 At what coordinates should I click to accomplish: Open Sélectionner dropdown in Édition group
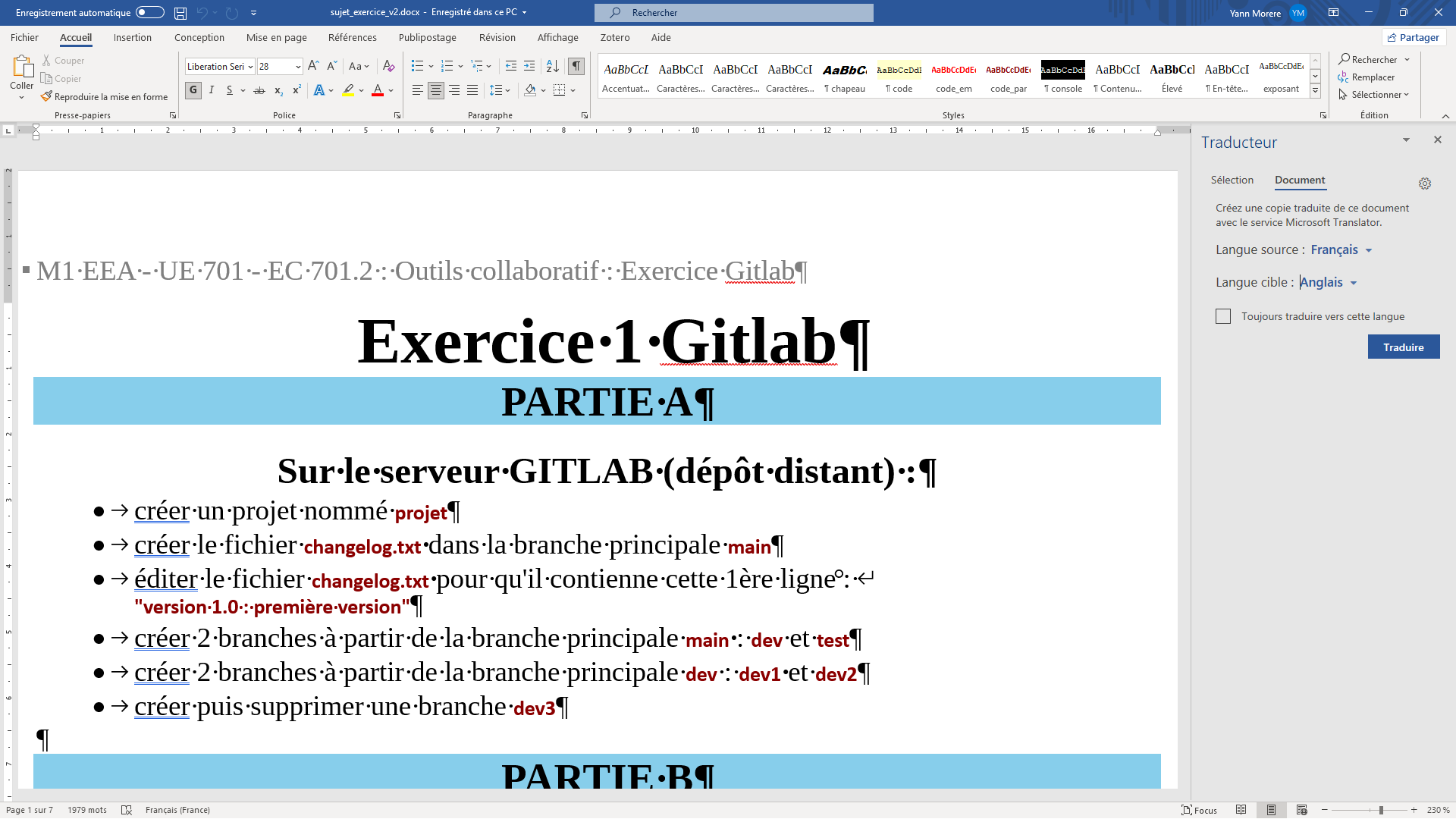coord(1373,95)
